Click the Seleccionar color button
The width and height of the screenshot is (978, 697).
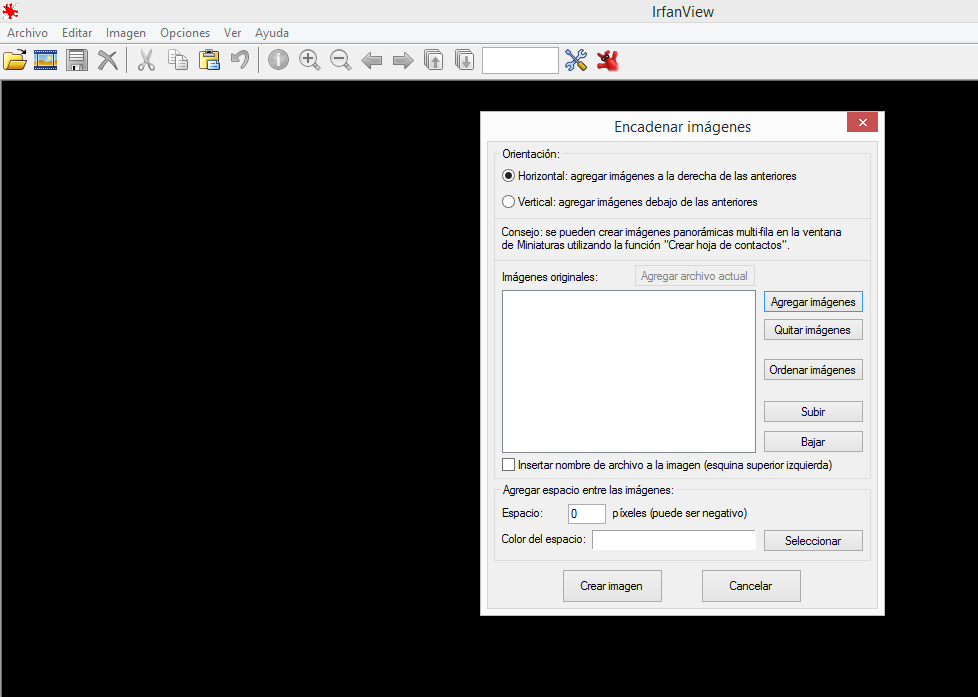[813, 541]
